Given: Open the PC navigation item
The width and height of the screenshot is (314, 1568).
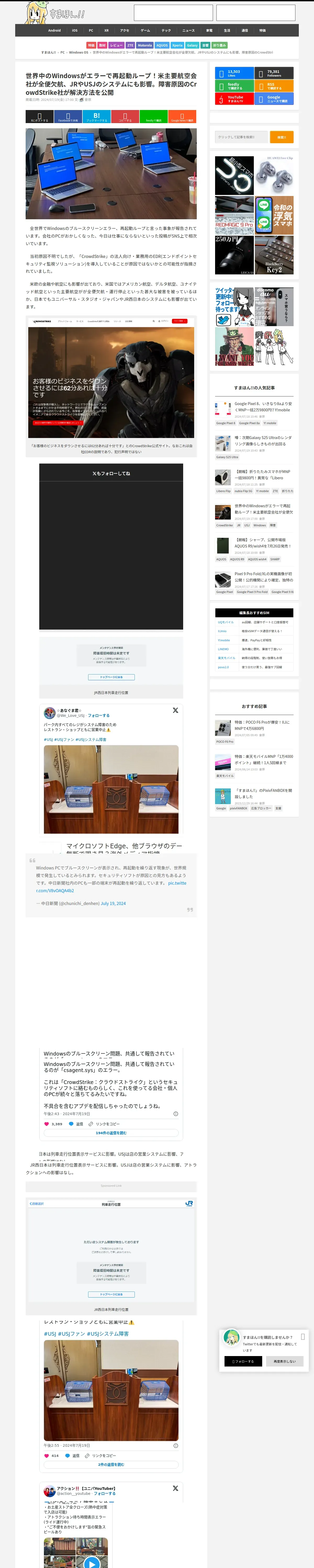Looking at the screenshot, I should [x=91, y=30].
